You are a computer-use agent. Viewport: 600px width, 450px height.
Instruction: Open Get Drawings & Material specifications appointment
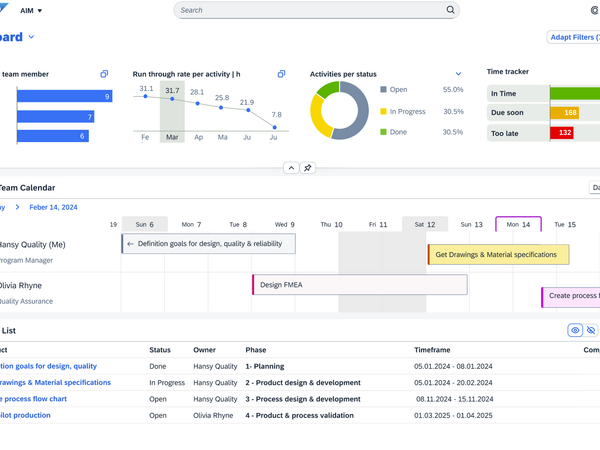pos(498,255)
